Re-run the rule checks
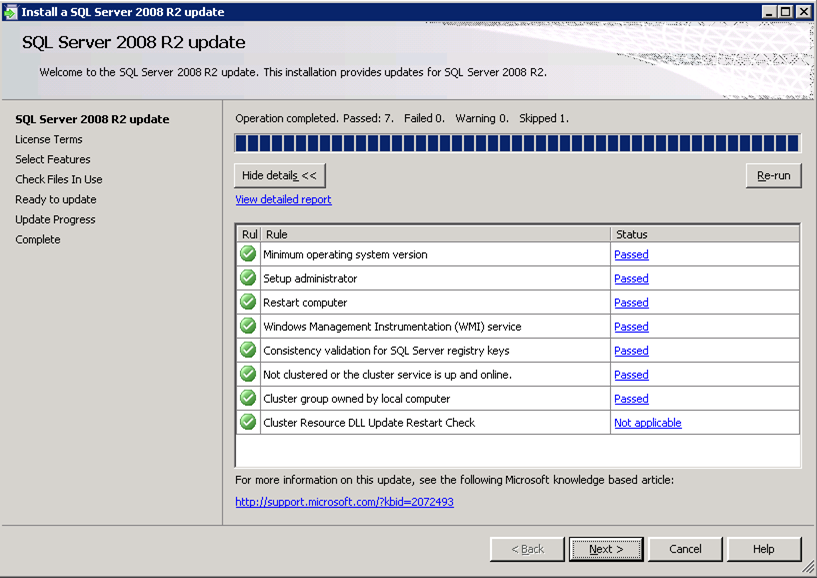This screenshot has width=817, height=578. 774,176
